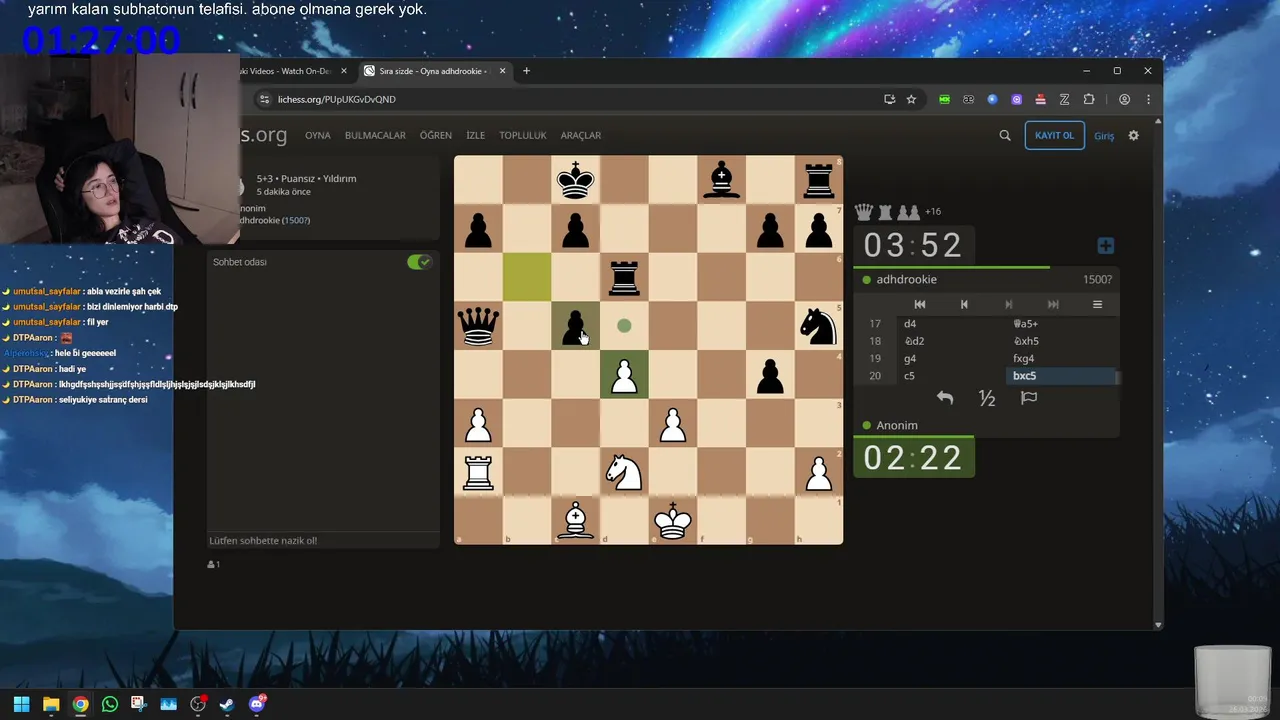Switch to the Videos Watch On-Demand tab
The width and height of the screenshot is (1280, 720).
point(296,71)
